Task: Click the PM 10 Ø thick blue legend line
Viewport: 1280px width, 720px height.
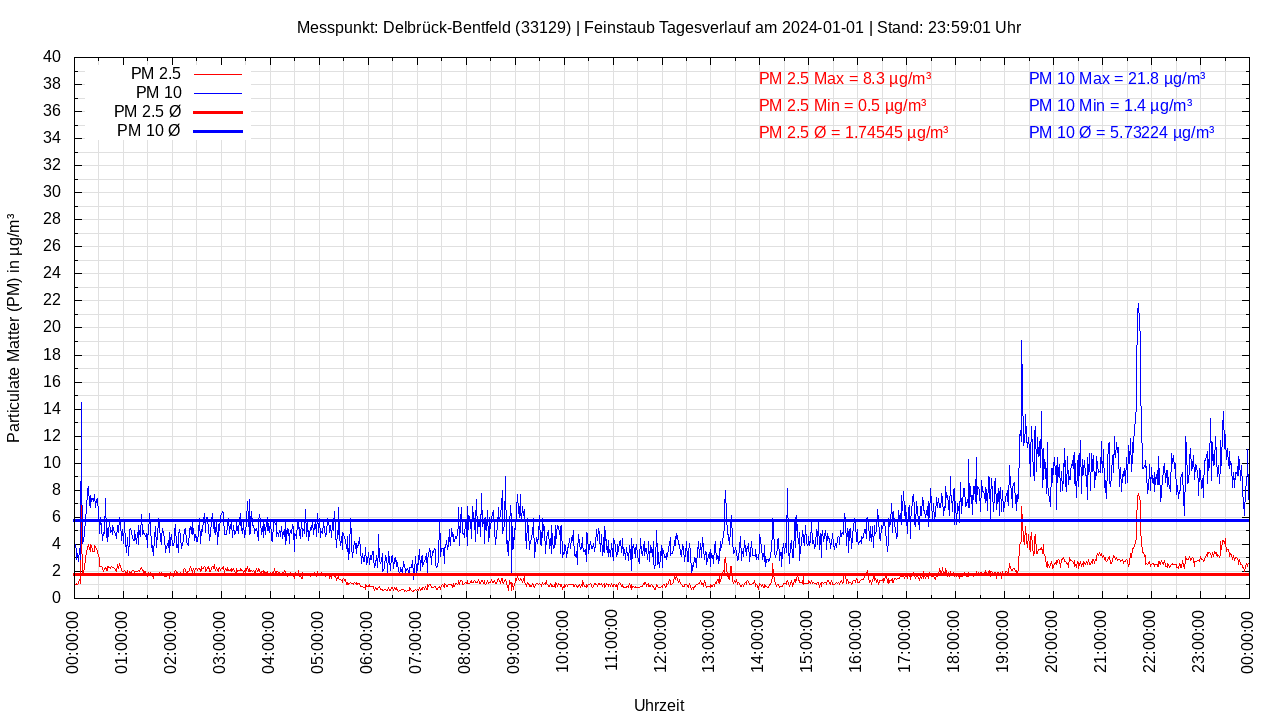Action: tap(217, 131)
